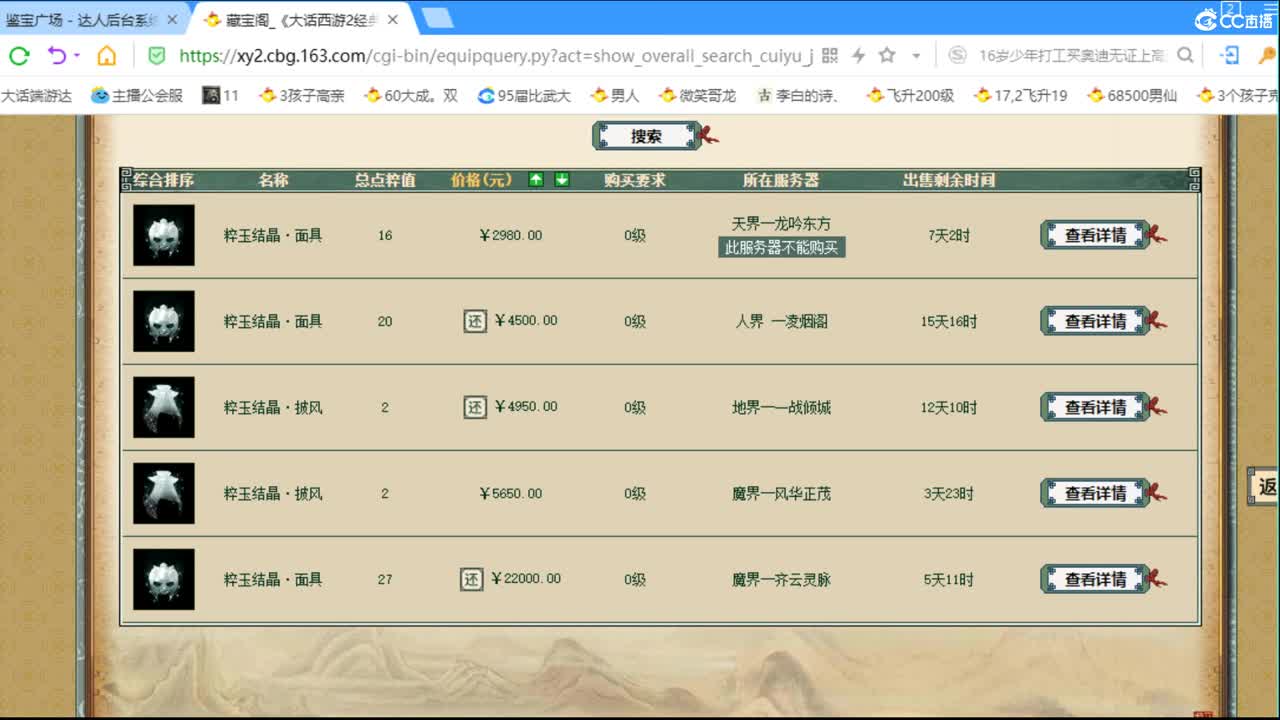Viewport: 1280px width, 720px height.
Task: Bookmark this page with the star icon
Action: 886,56
